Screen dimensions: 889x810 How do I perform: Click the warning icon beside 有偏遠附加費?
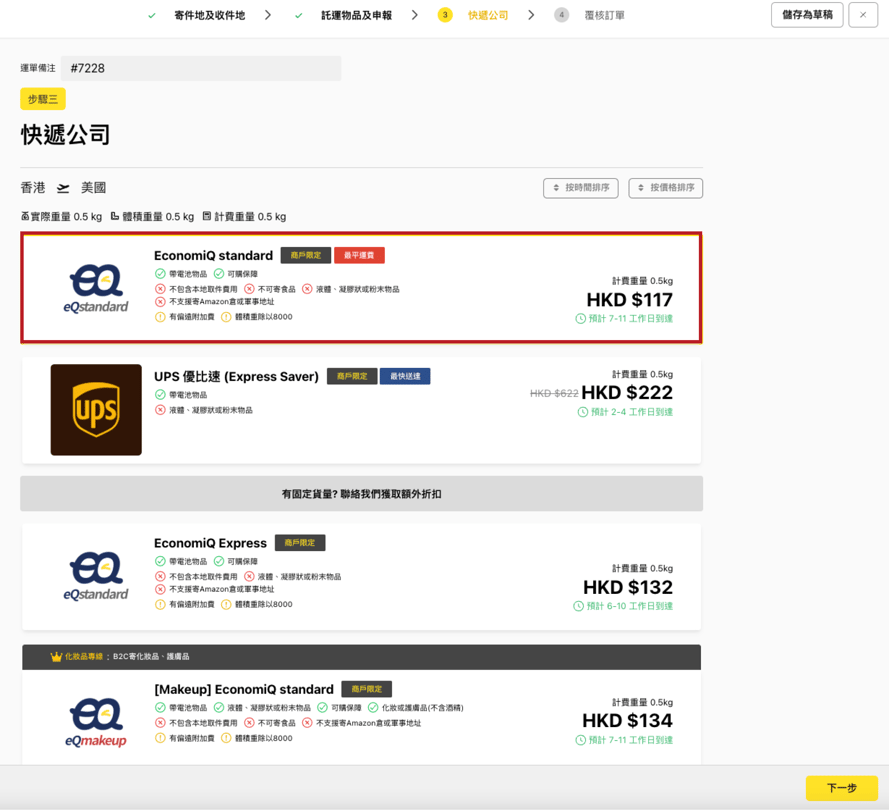[x=160, y=317]
